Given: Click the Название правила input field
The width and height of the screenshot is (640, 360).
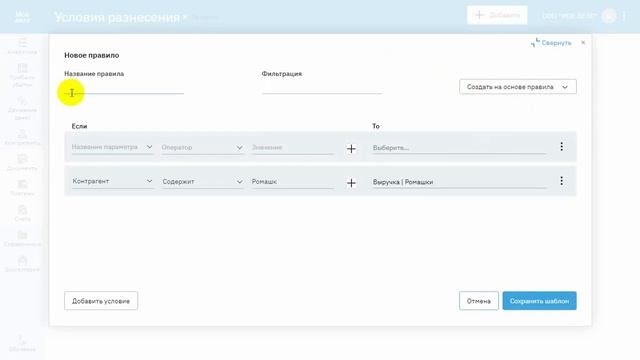Looking at the screenshot, I should tap(124, 89).
